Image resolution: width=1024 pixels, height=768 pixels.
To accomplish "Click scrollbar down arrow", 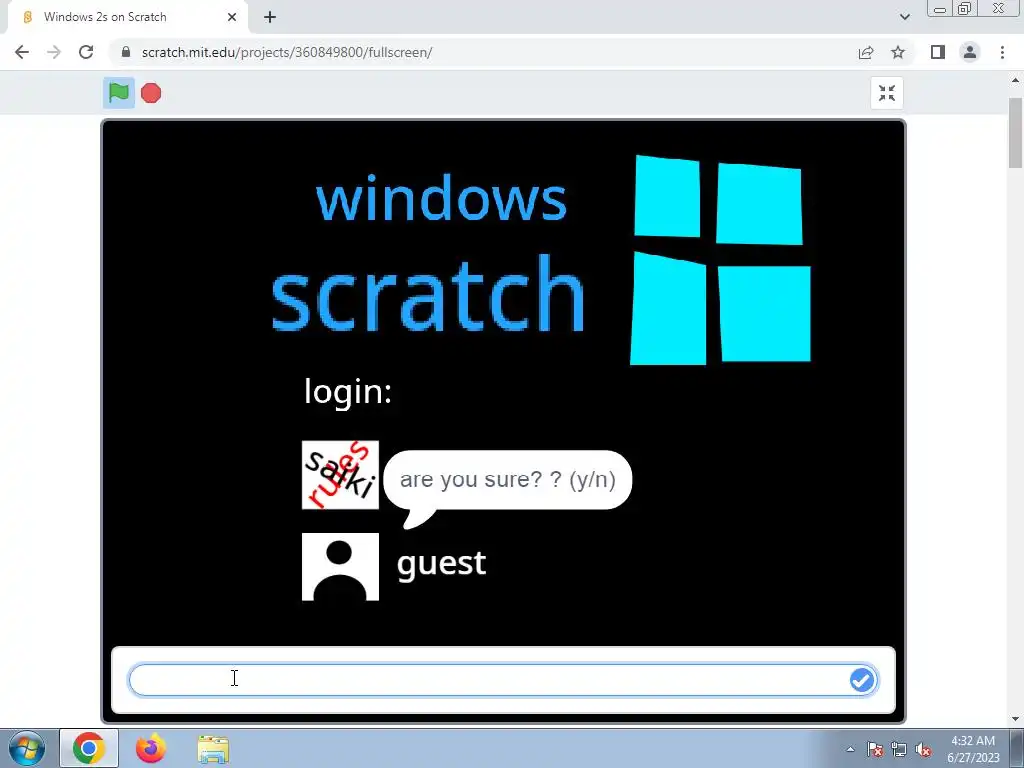I will click(x=1016, y=719).
